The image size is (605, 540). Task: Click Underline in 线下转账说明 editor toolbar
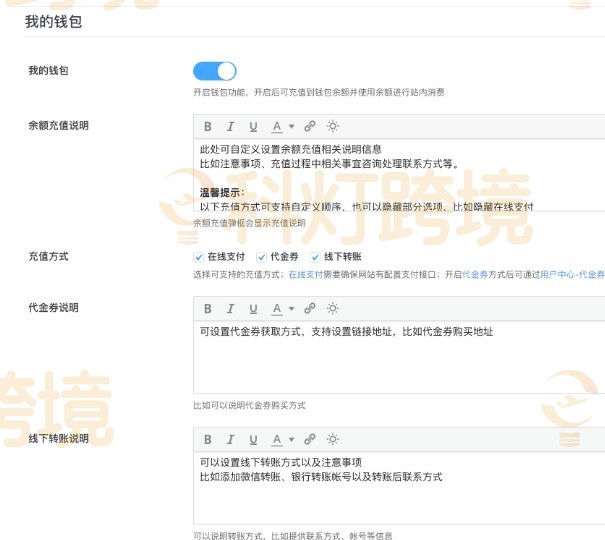point(253,439)
